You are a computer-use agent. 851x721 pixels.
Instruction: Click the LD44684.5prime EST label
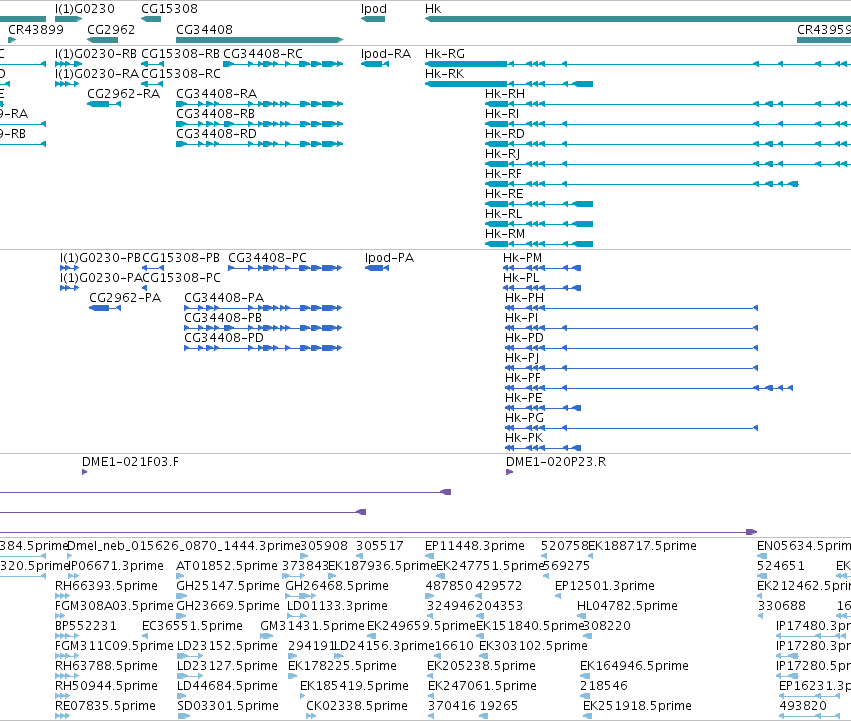tap(227, 686)
